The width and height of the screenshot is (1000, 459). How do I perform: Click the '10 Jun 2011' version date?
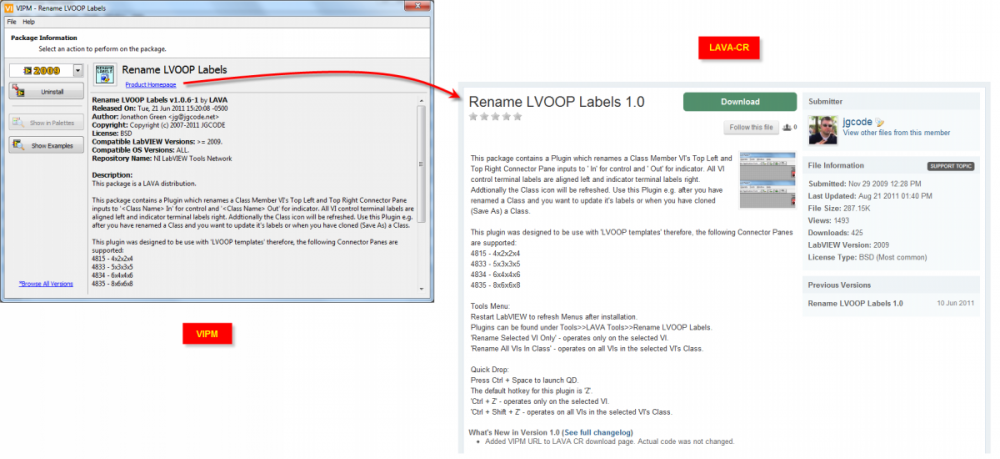pos(956,303)
